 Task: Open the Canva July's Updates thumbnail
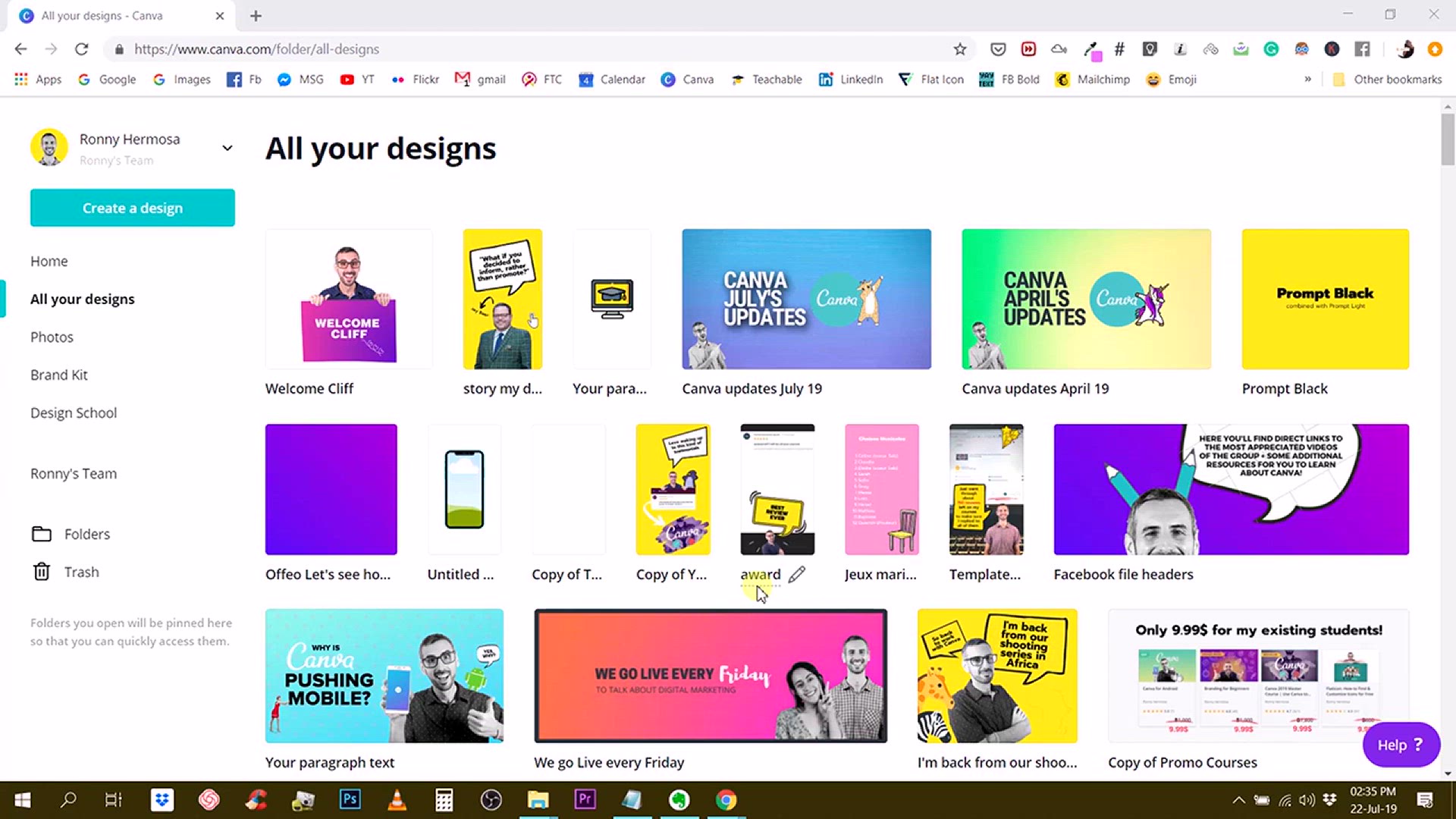[x=806, y=299]
